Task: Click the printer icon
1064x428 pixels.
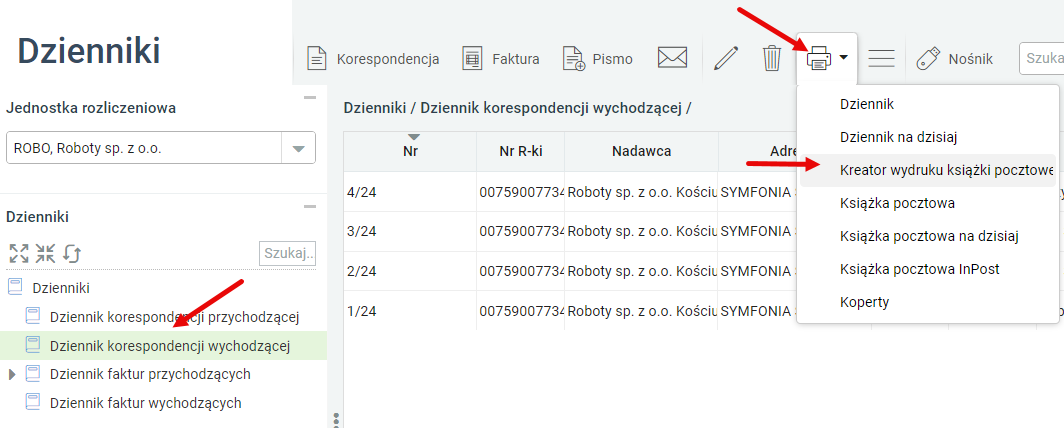Action: point(818,58)
